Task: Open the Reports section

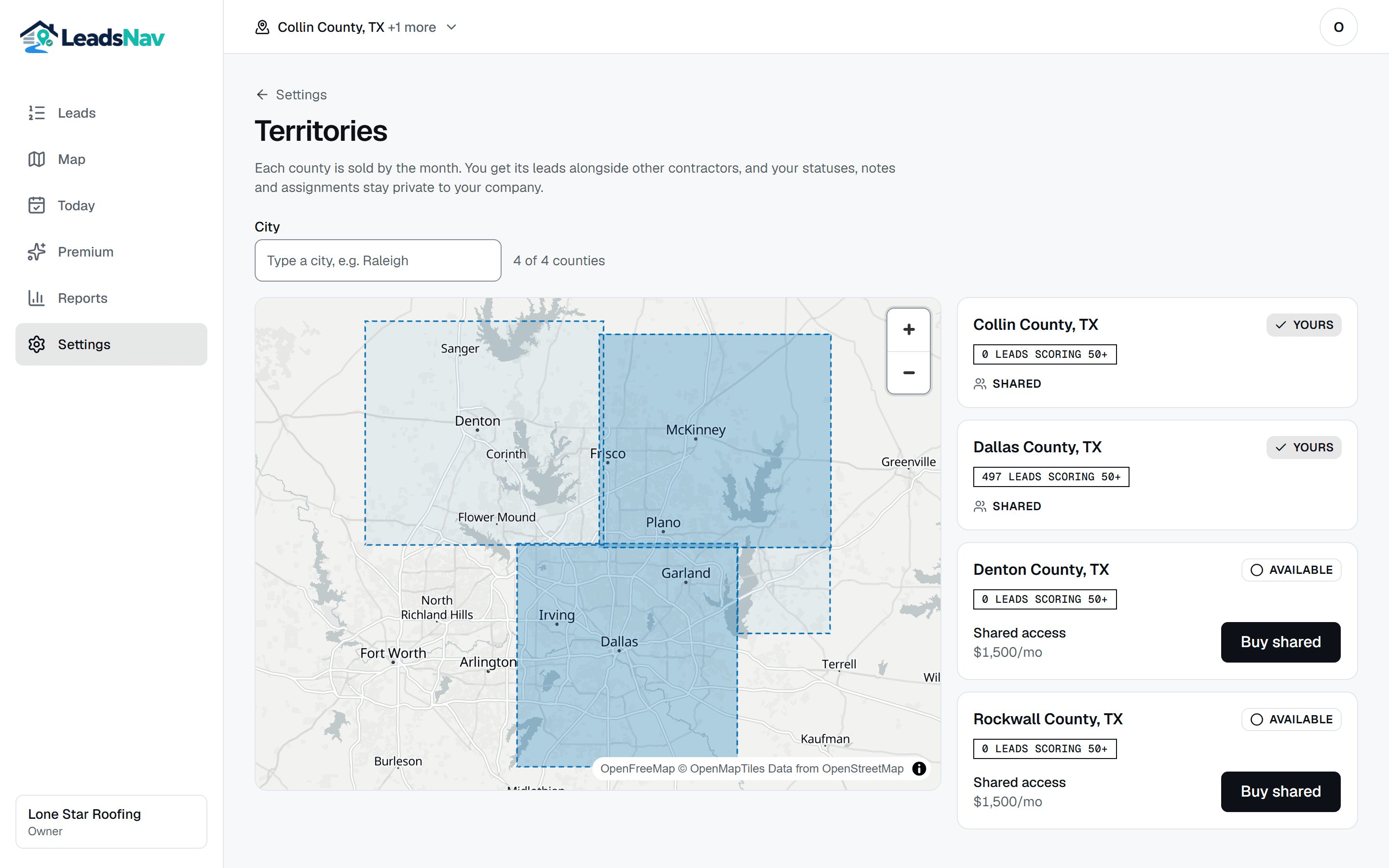Action: click(x=111, y=298)
